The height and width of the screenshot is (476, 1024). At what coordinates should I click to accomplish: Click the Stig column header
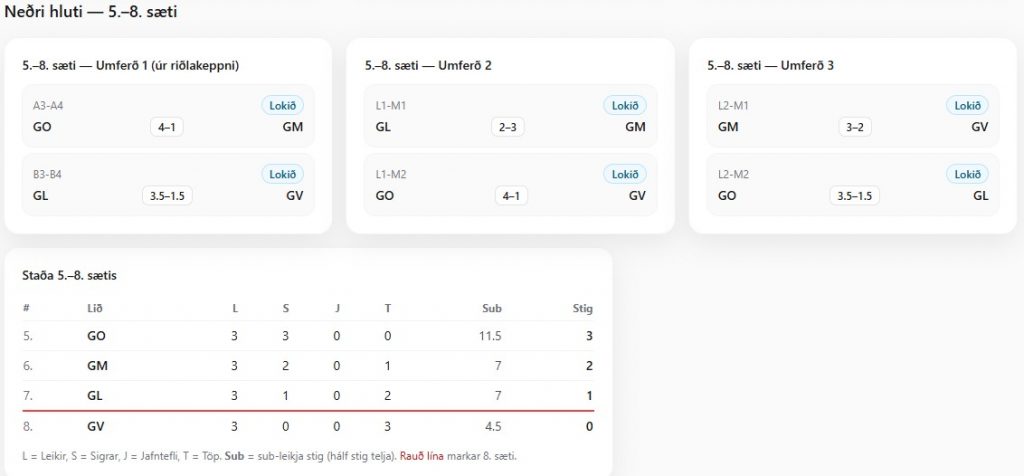[x=583, y=308]
